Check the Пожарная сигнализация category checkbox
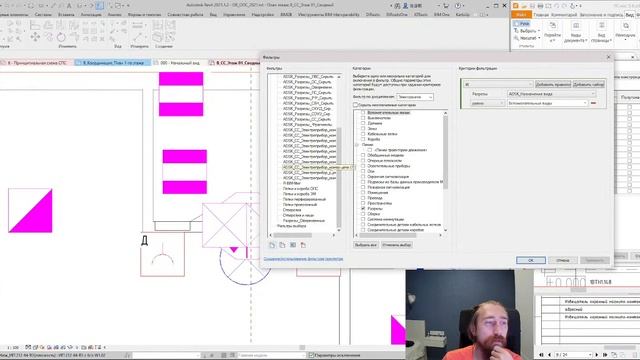The width and height of the screenshot is (640, 360). coord(363,187)
